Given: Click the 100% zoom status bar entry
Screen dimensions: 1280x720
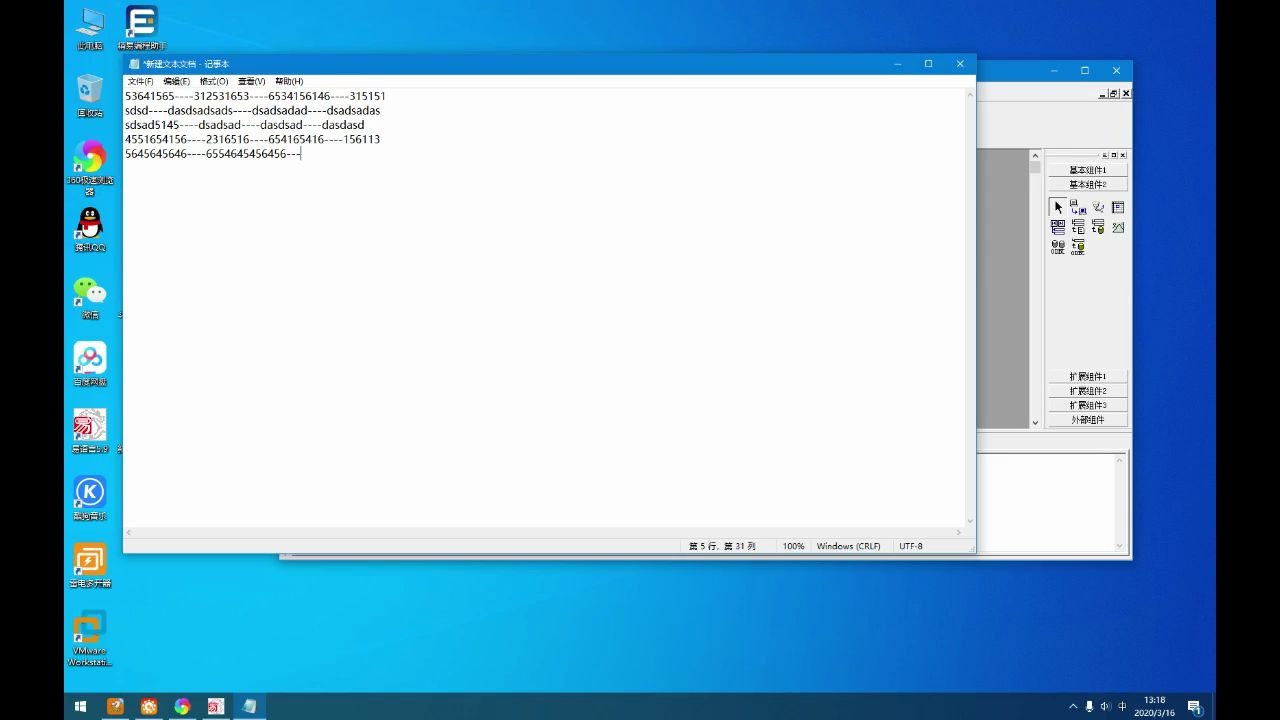Looking at the screenshot, I should point(793,546).
